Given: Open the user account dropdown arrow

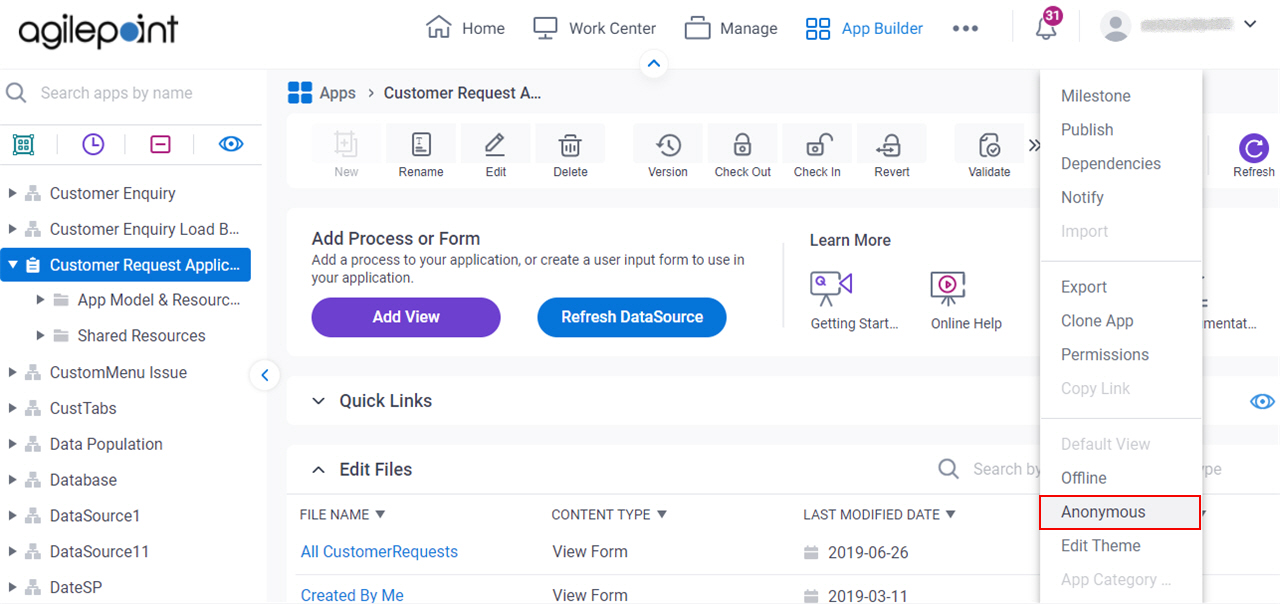Looking at the screenshot, I should (x=1250, y=23).
